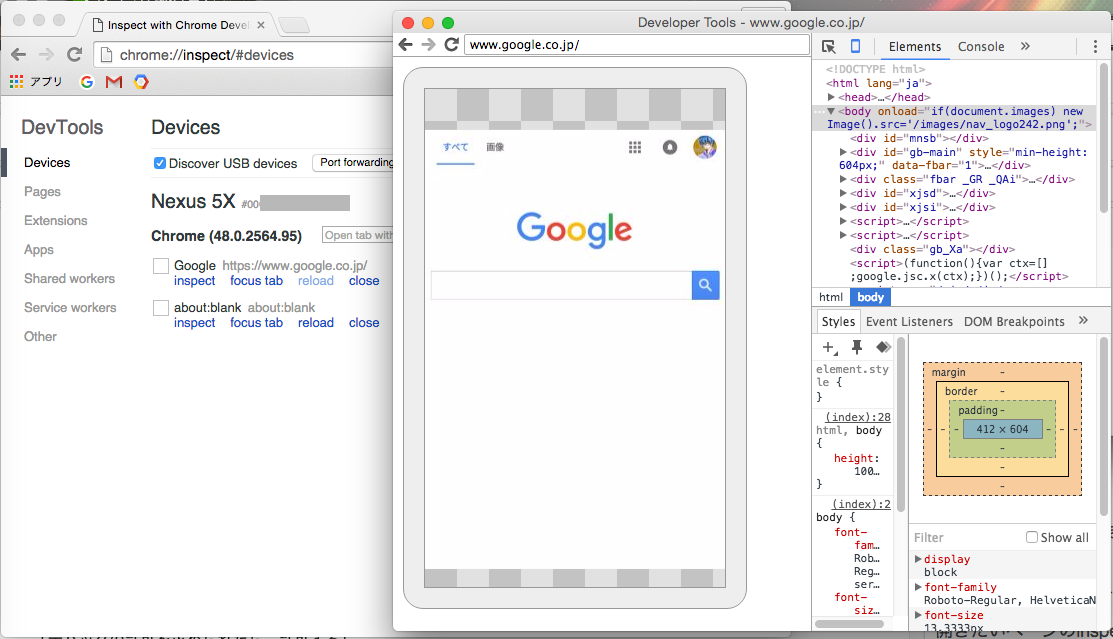Switch to the Console panel tab
Viewport: 1113px width, 639px height.
pyautogui.click(x=981, y=46)
